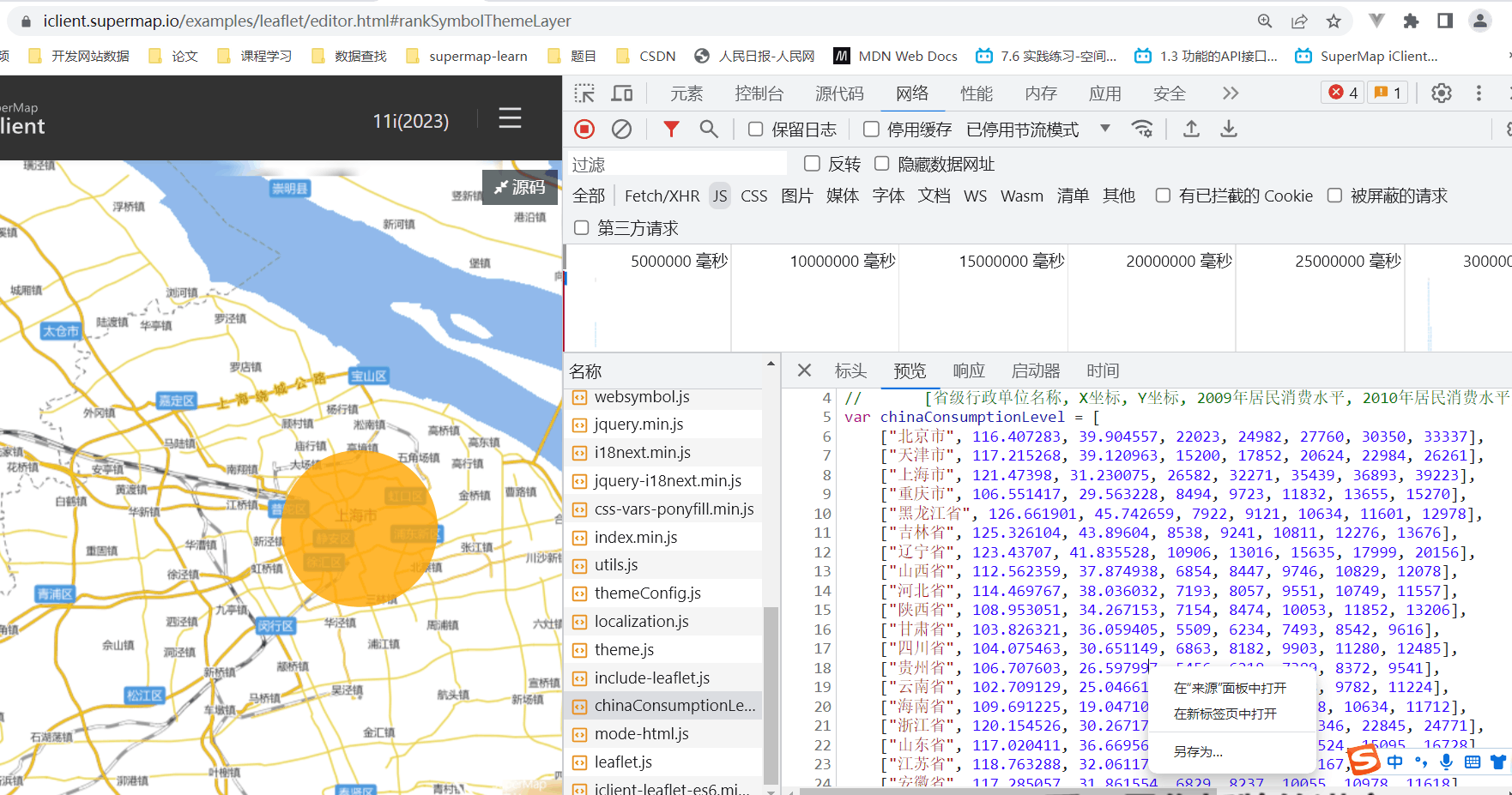Check the 第三方请求 checkbox
The height and width of the screenshot is (795, 1512).
(x=582, y=228)
